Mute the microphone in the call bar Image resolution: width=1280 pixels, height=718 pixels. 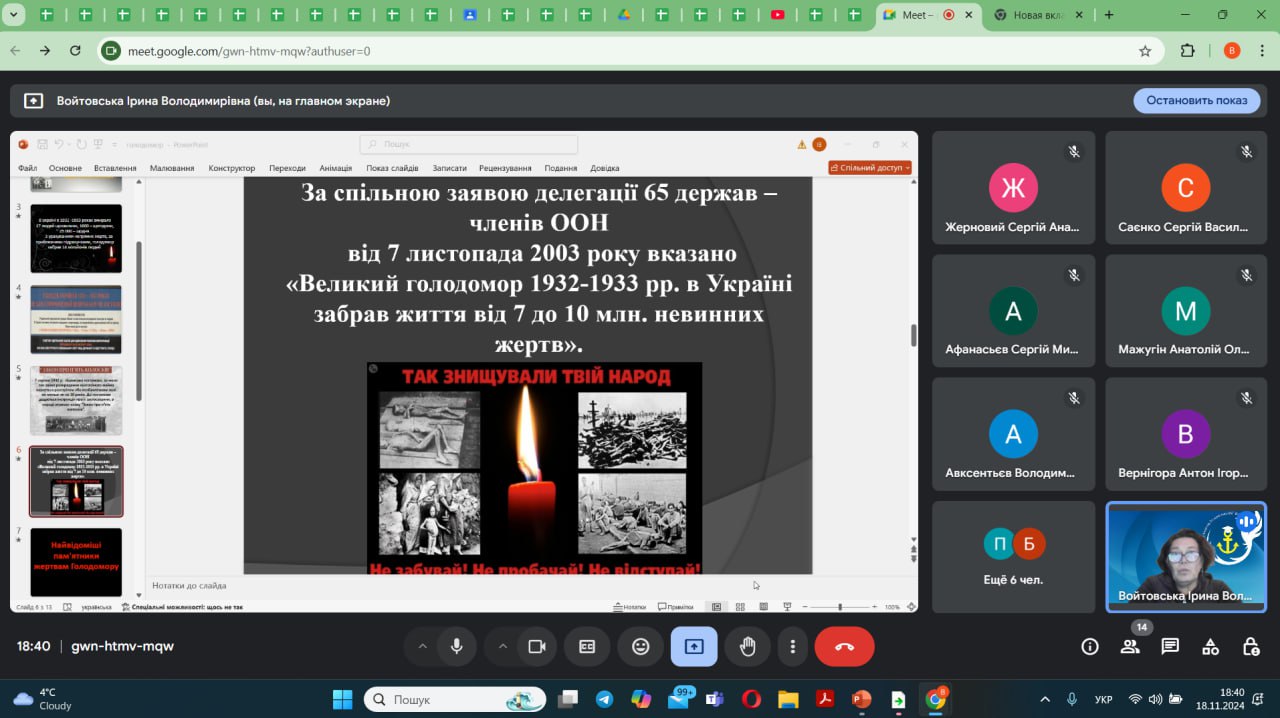[457, 646]
